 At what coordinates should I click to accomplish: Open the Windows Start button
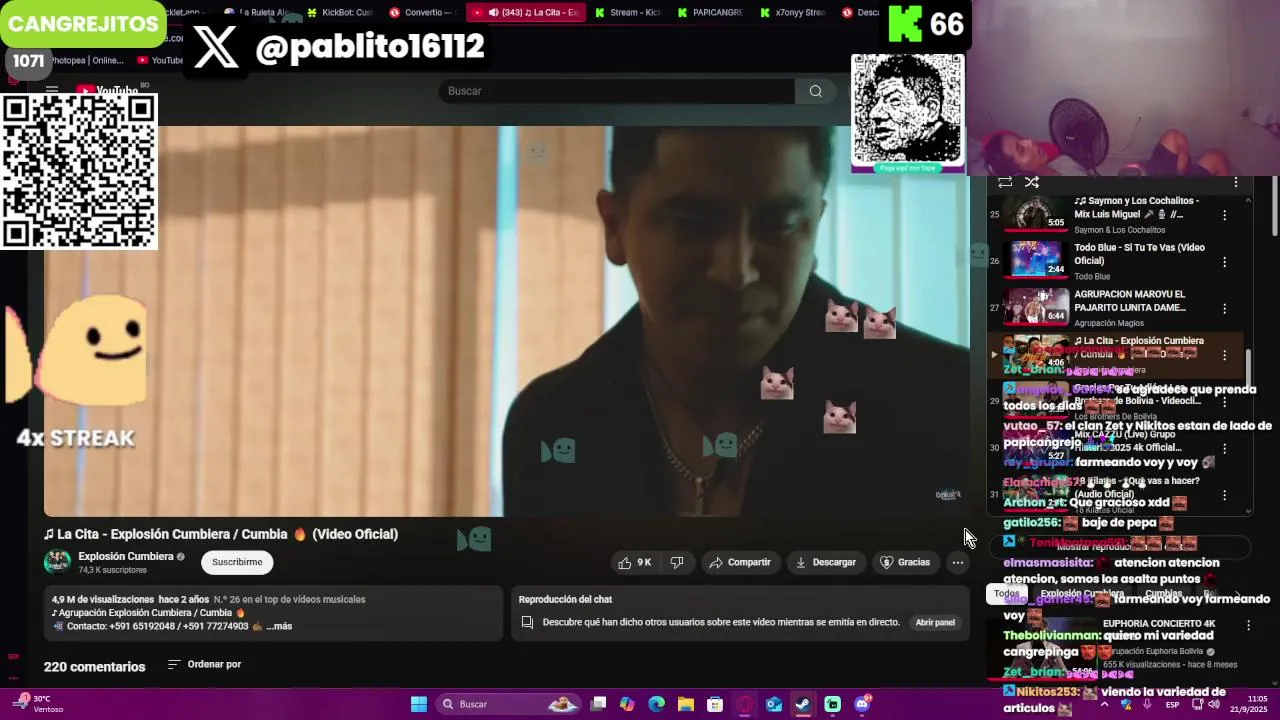(419, 704)
